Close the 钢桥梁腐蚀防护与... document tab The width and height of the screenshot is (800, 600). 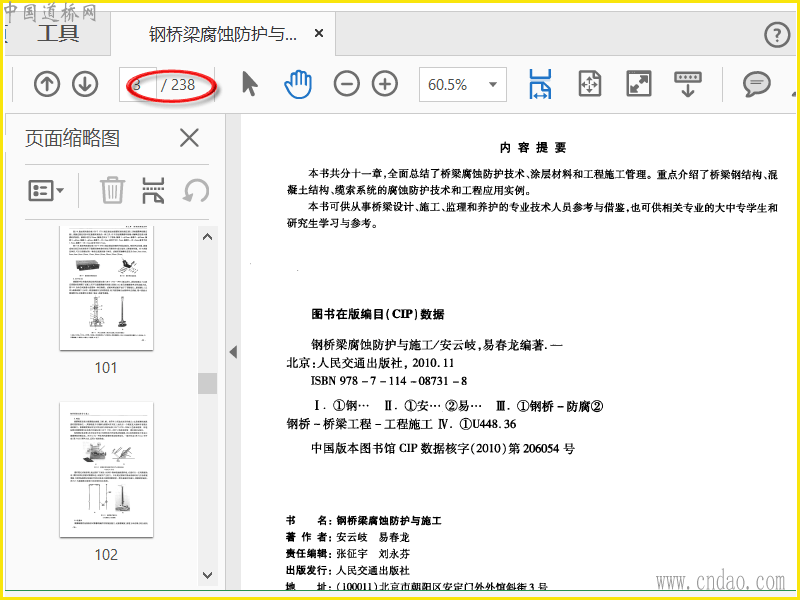click(x=319, y=34)
